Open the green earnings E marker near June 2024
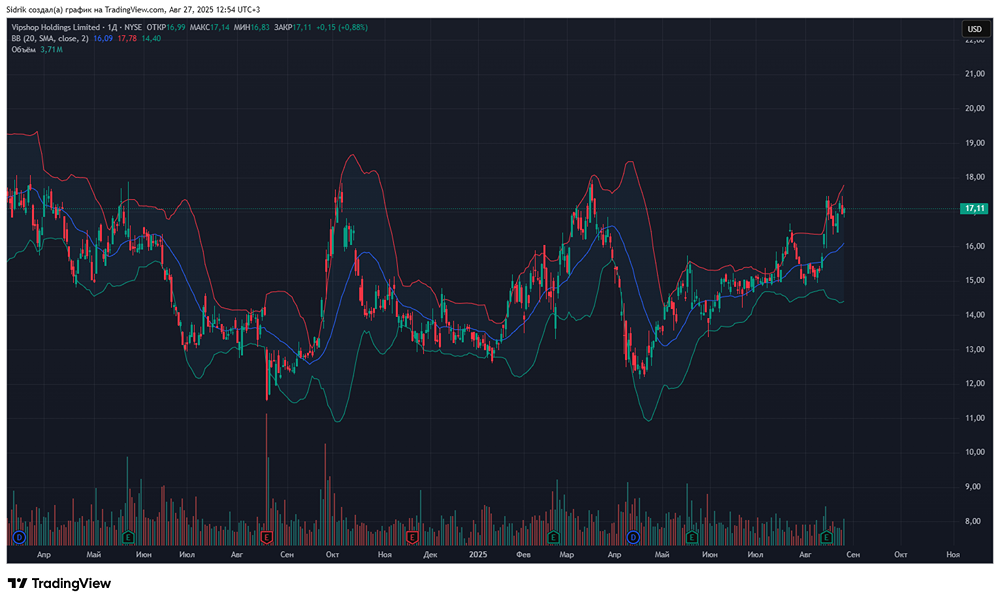 pyautogui.click(x=129, y=537)
